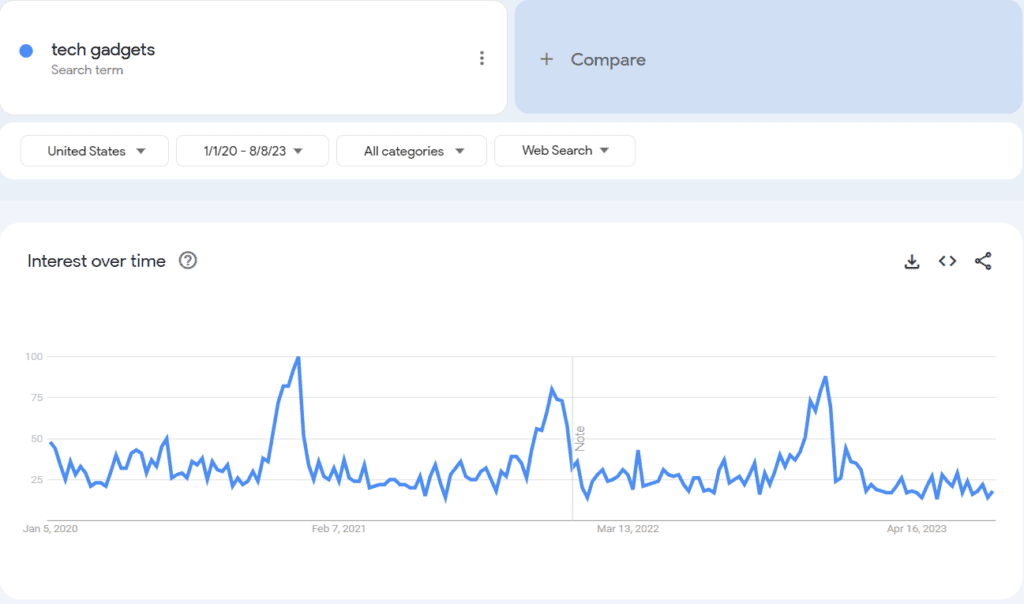Click the plus icon to add comparison
Viewport: 1024px width, 604px height.
547,59
